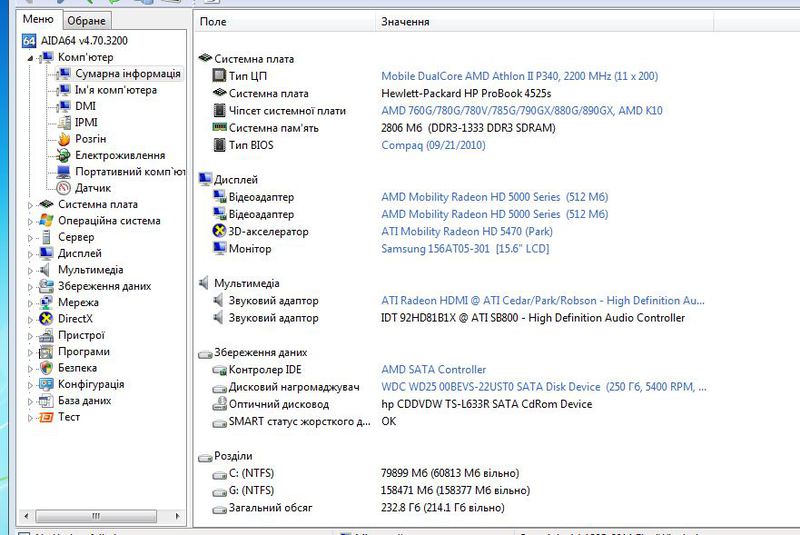Click the Операційна система Windows icon
Viewport: 800px width, 535px height.
pyautogui.click(x=46, y=221)
